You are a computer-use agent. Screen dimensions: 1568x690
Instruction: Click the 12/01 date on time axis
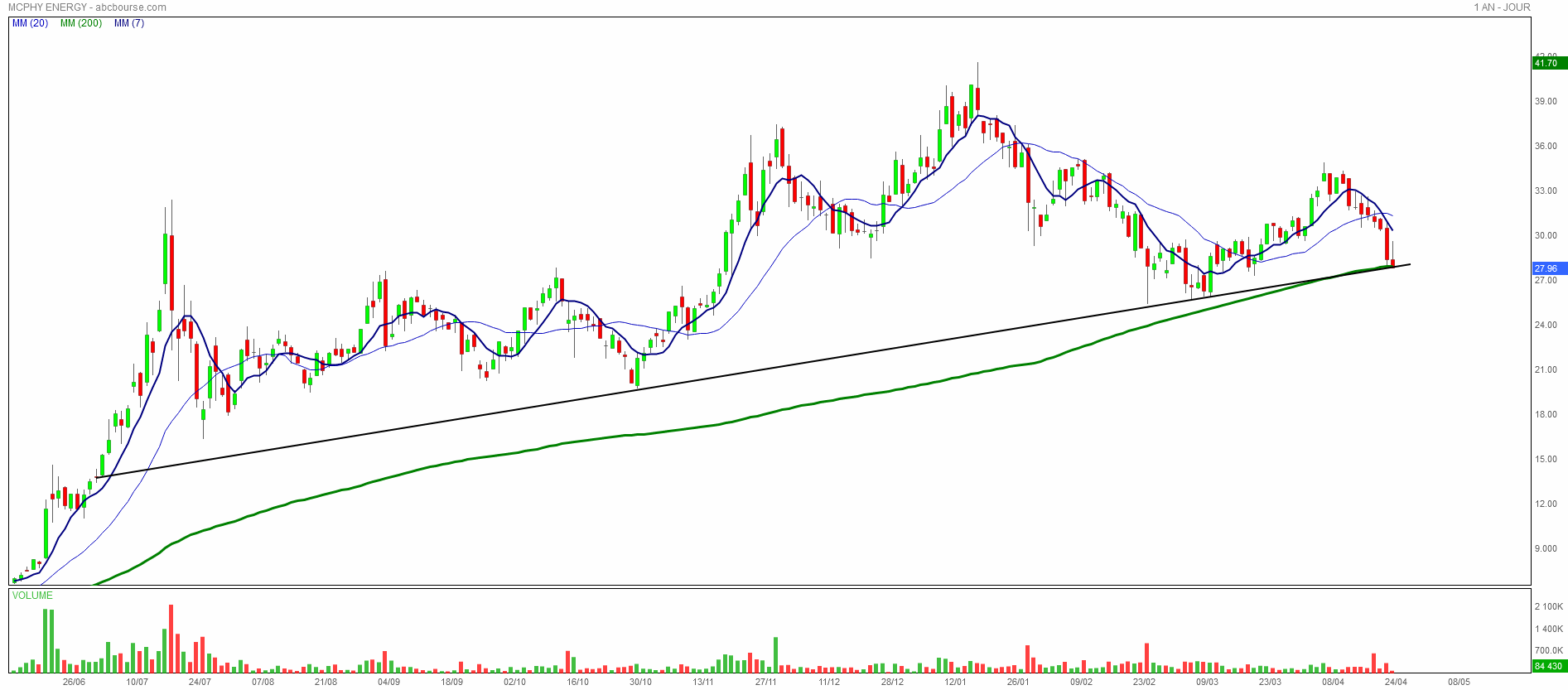(956, 683)
